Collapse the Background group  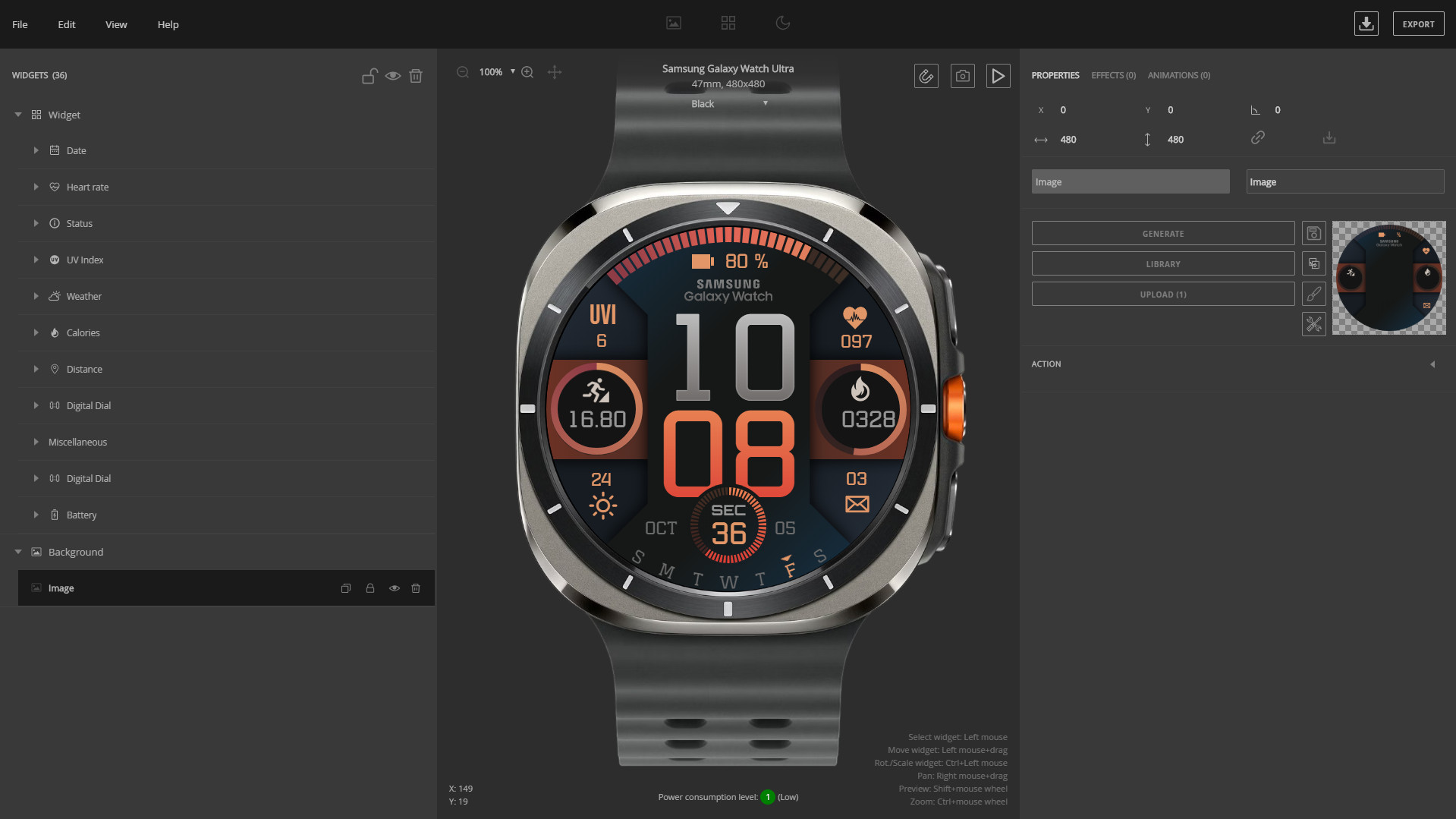(18, 552)
